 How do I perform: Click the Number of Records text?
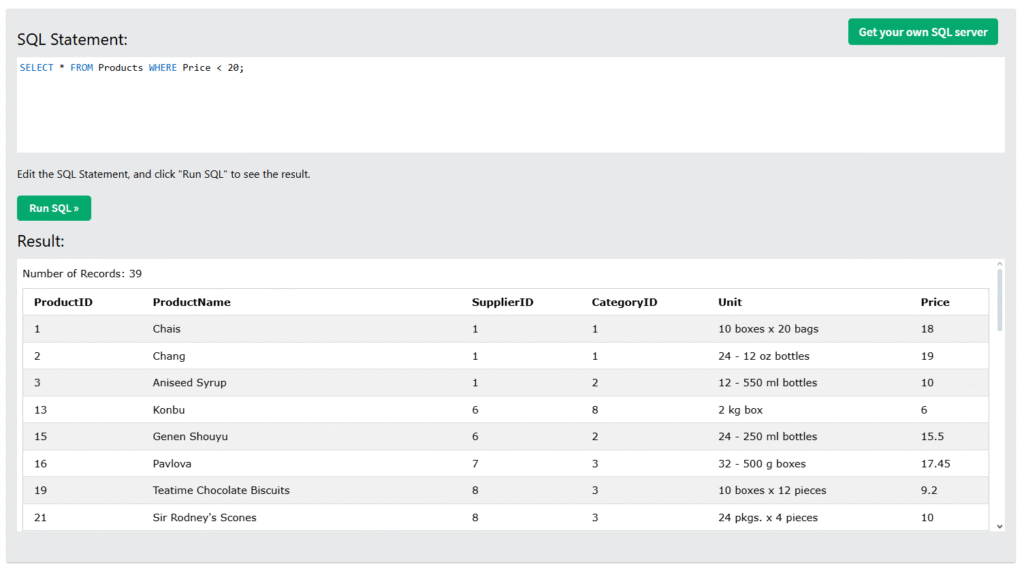82,273
